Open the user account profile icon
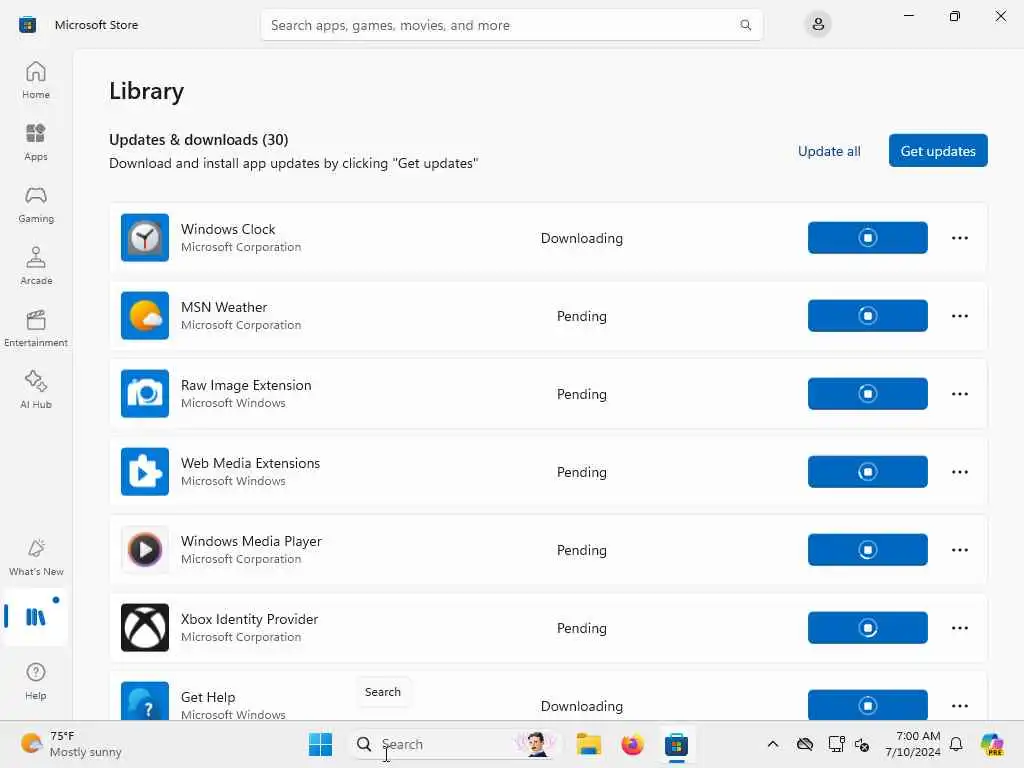 pos(818,25)
